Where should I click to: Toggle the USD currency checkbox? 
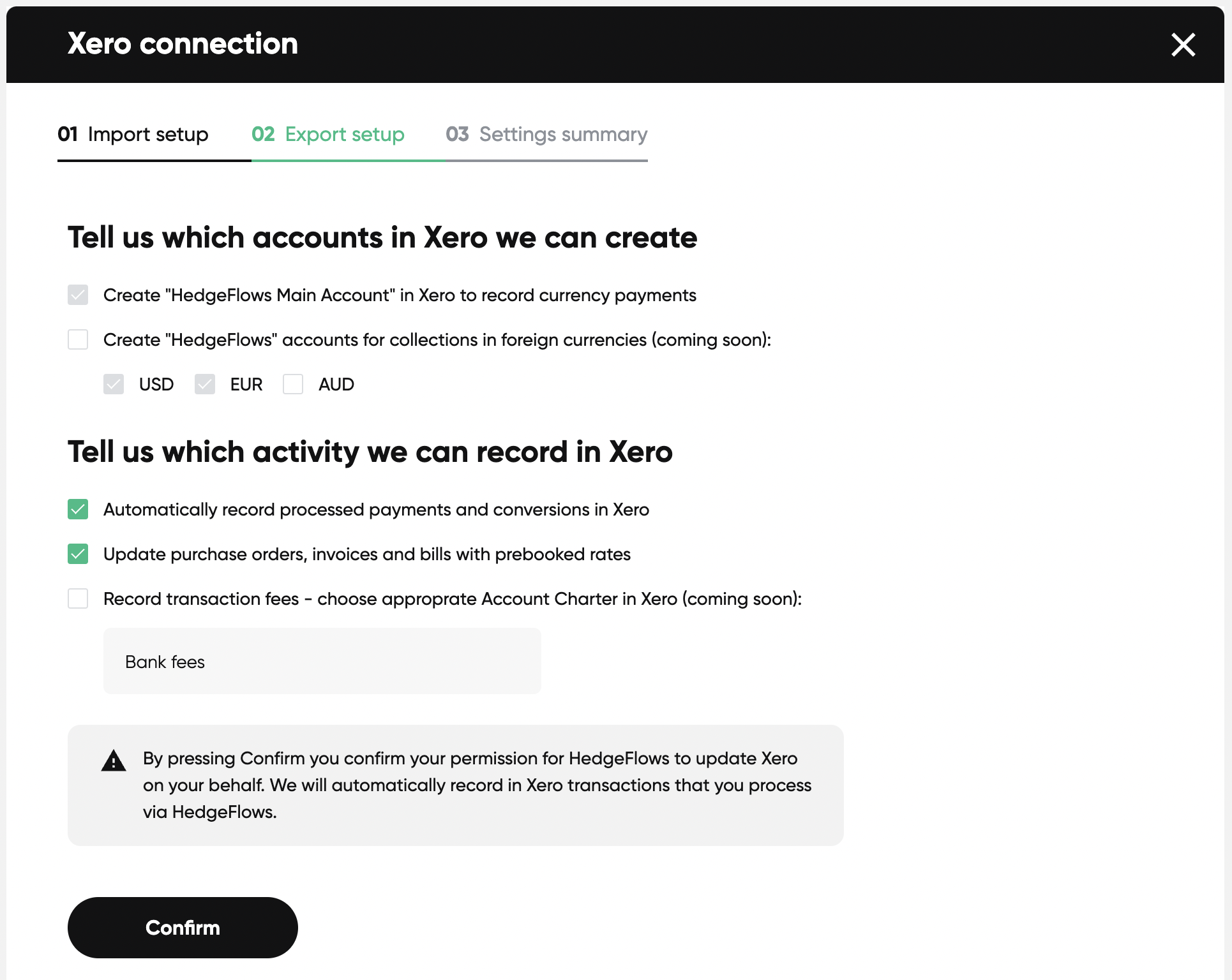[x=114, y=384]
